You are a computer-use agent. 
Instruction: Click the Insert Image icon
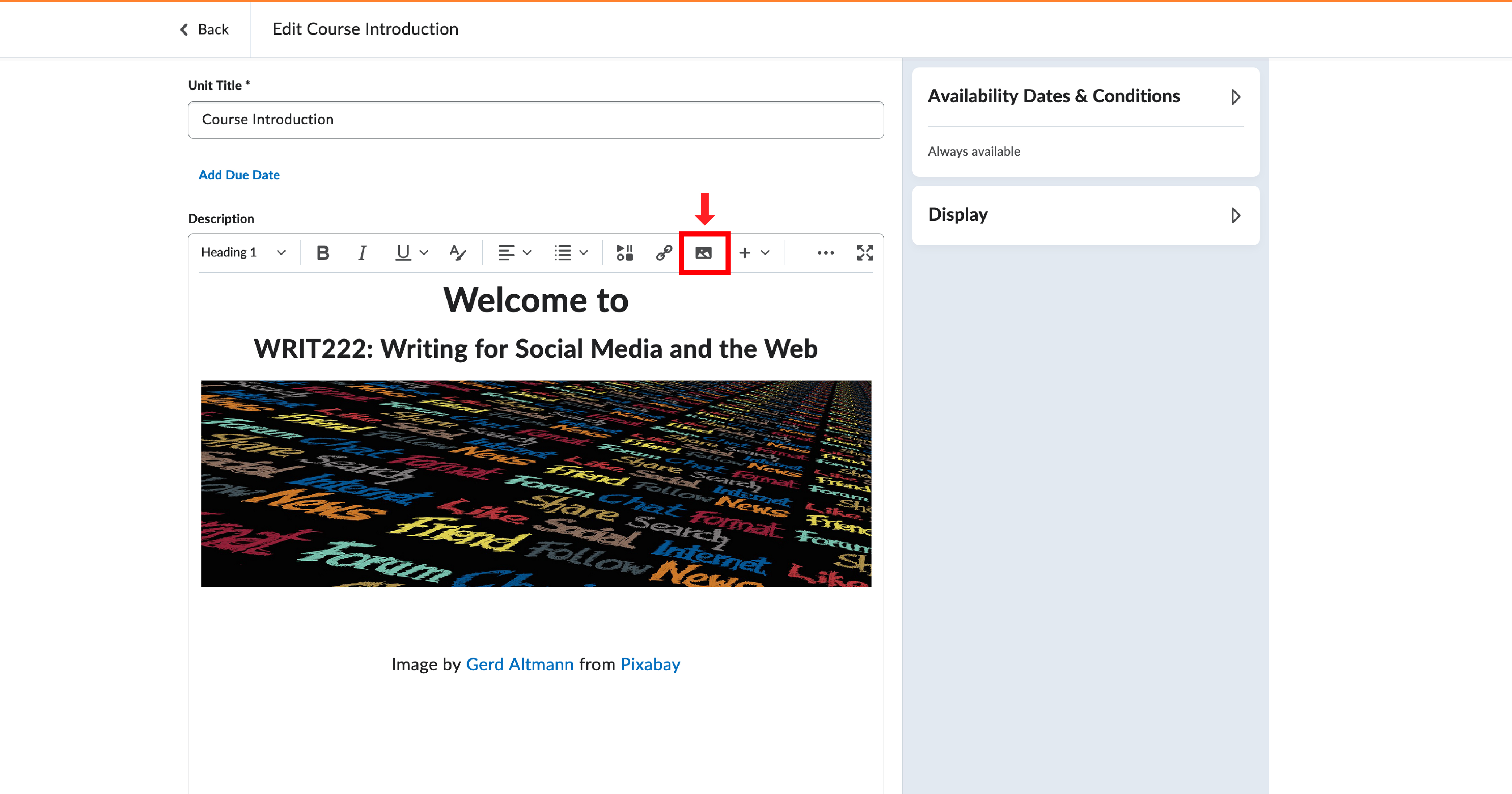[x=704, y=253]
